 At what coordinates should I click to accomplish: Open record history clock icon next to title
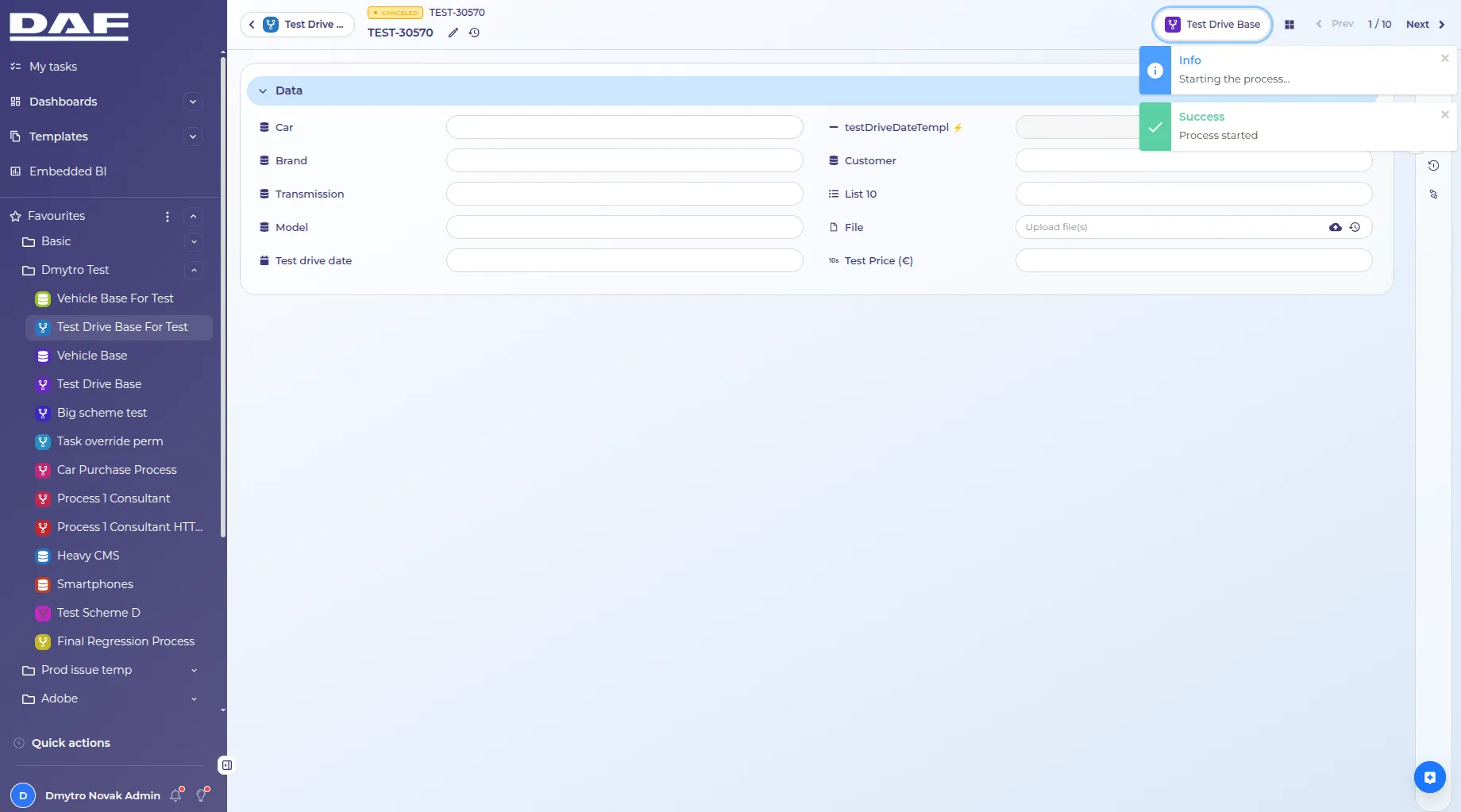point(474,33)
